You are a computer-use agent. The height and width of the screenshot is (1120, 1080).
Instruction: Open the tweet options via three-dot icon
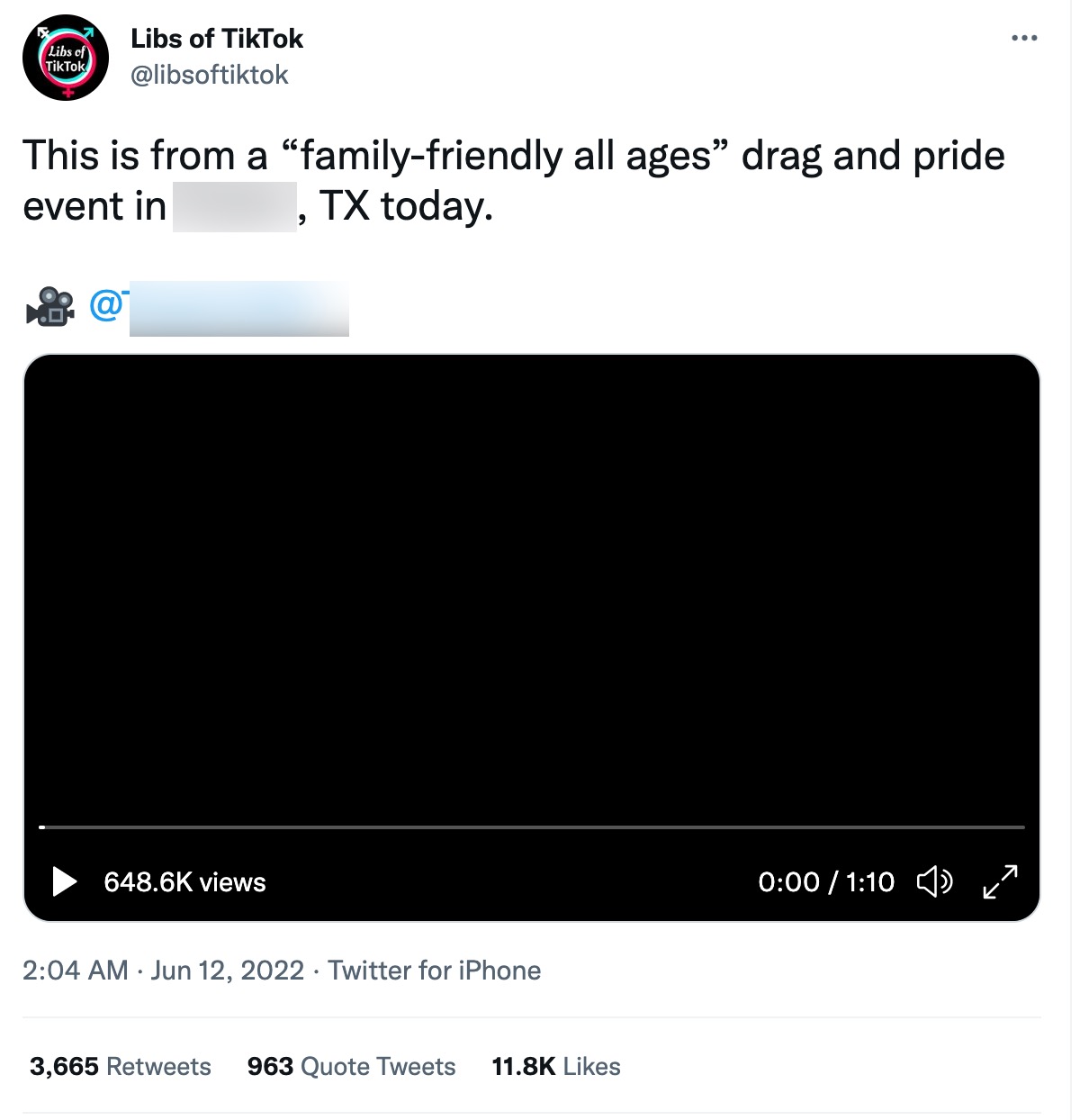(1024, 38)
